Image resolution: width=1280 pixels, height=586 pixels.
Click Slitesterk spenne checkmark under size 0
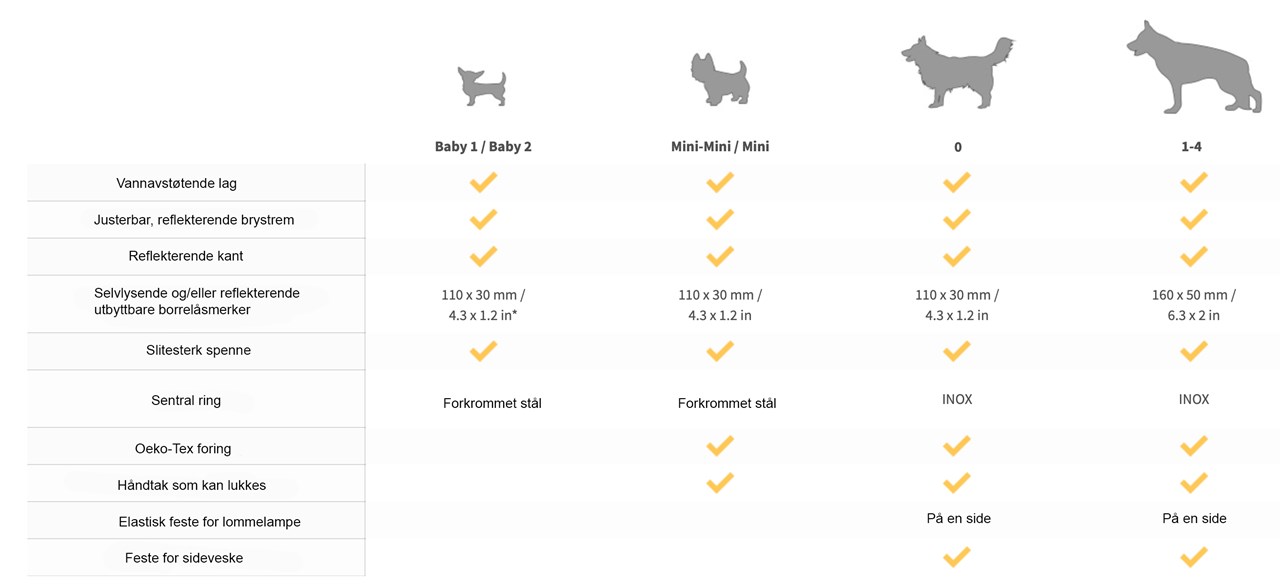[x=957, y=351]
